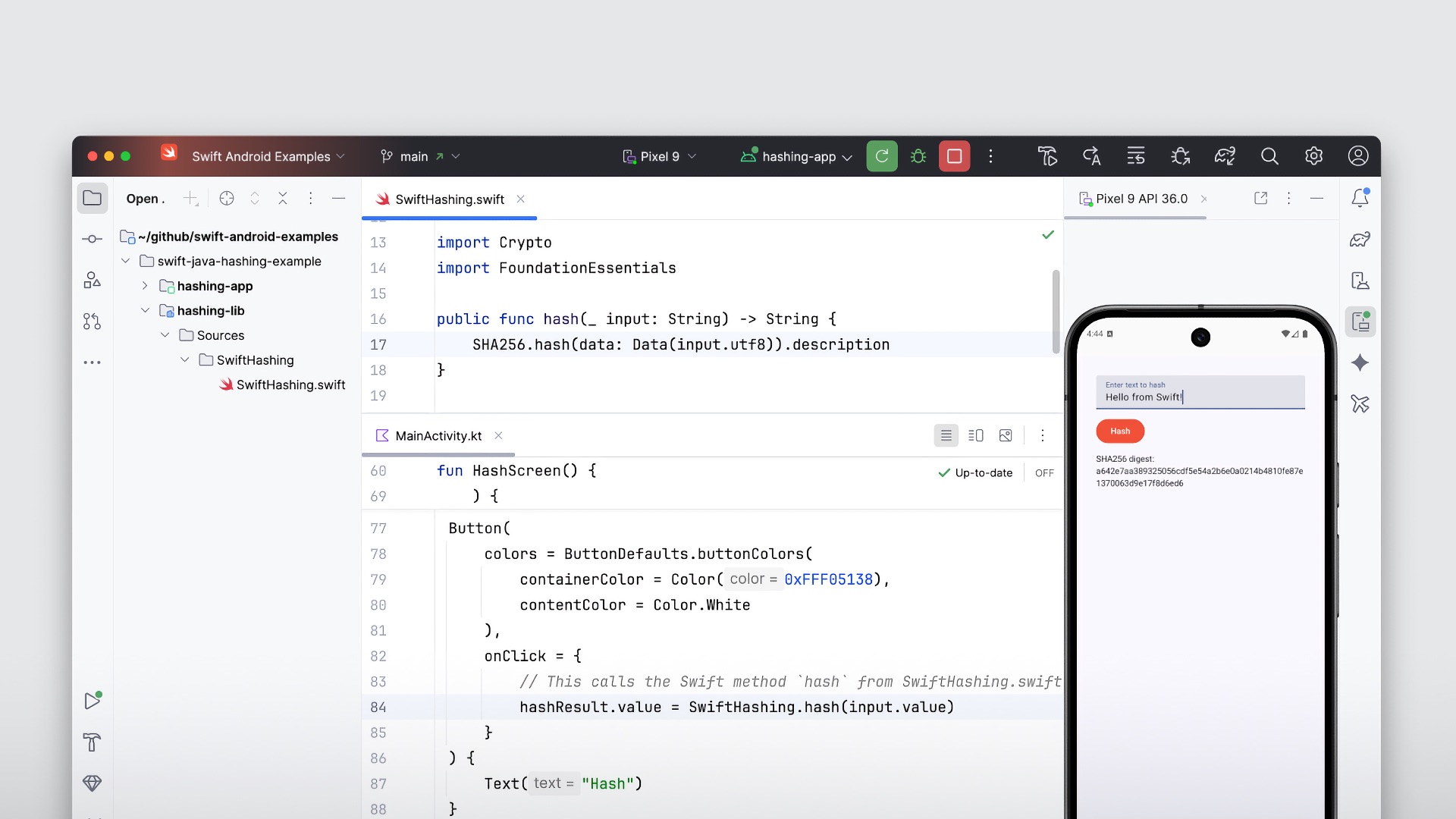Open the Pixel 9 device selector dropdown
Viewport: 1456px width, 819px height.
pyautogui.click(x=658, y=156)
